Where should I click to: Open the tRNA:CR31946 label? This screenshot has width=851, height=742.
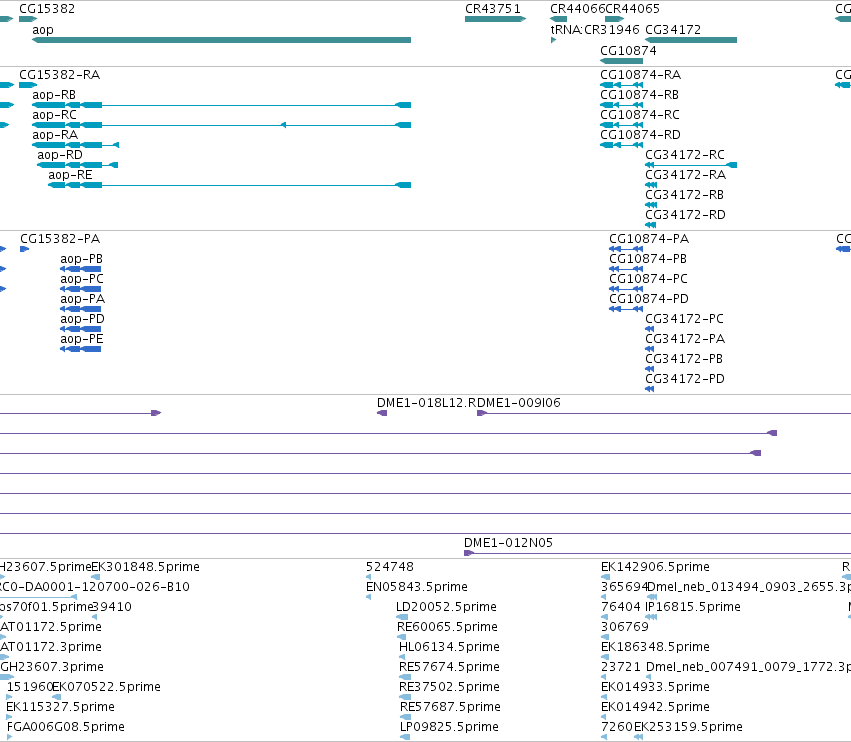click(x=595, y=30)
